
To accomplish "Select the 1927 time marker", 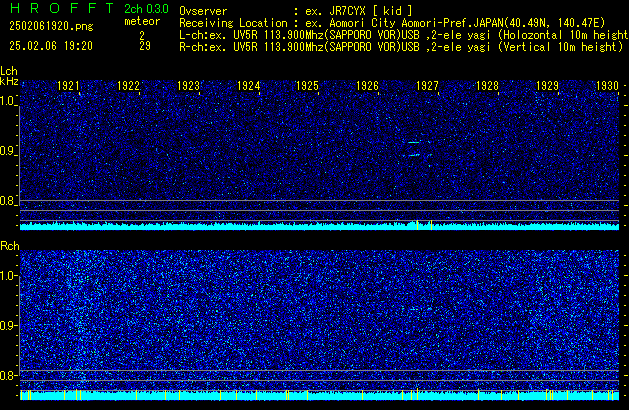I will click(x=427, y=86).
